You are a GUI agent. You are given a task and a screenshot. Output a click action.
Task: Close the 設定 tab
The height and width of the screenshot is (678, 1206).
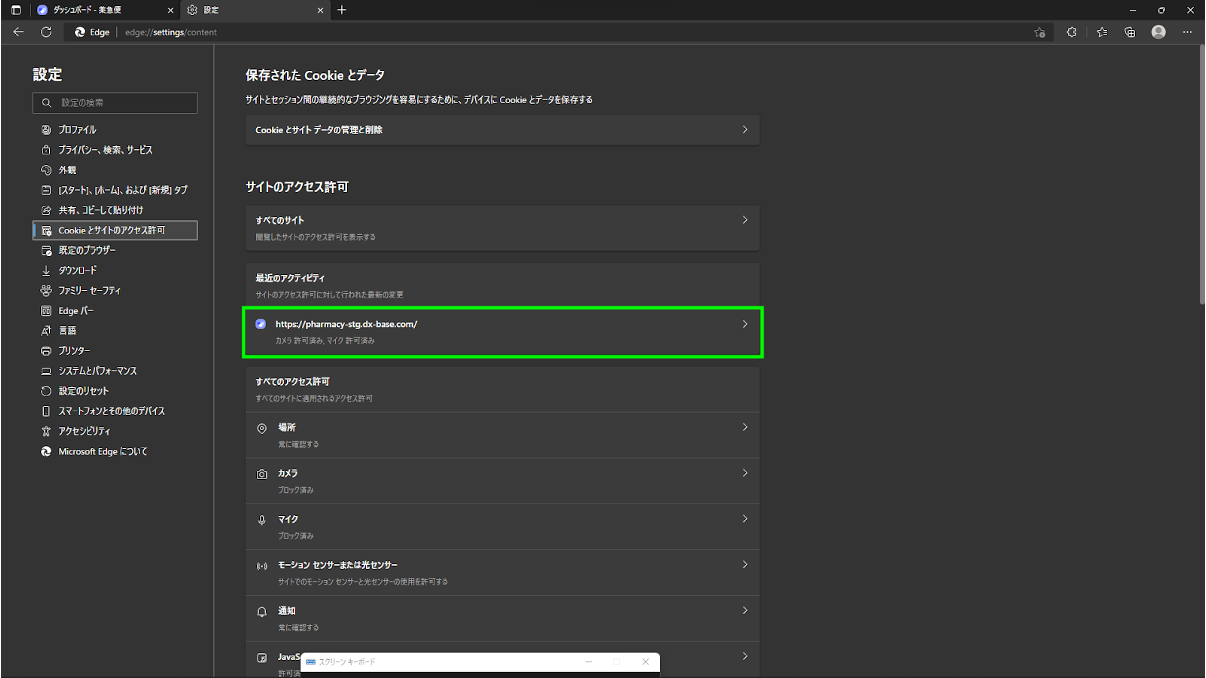tap(320, 10)
